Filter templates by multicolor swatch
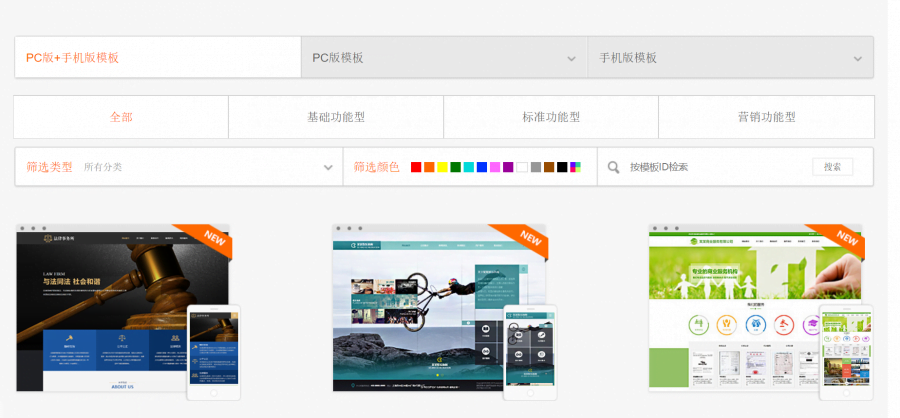900x418 pixels. coord(576,167)
